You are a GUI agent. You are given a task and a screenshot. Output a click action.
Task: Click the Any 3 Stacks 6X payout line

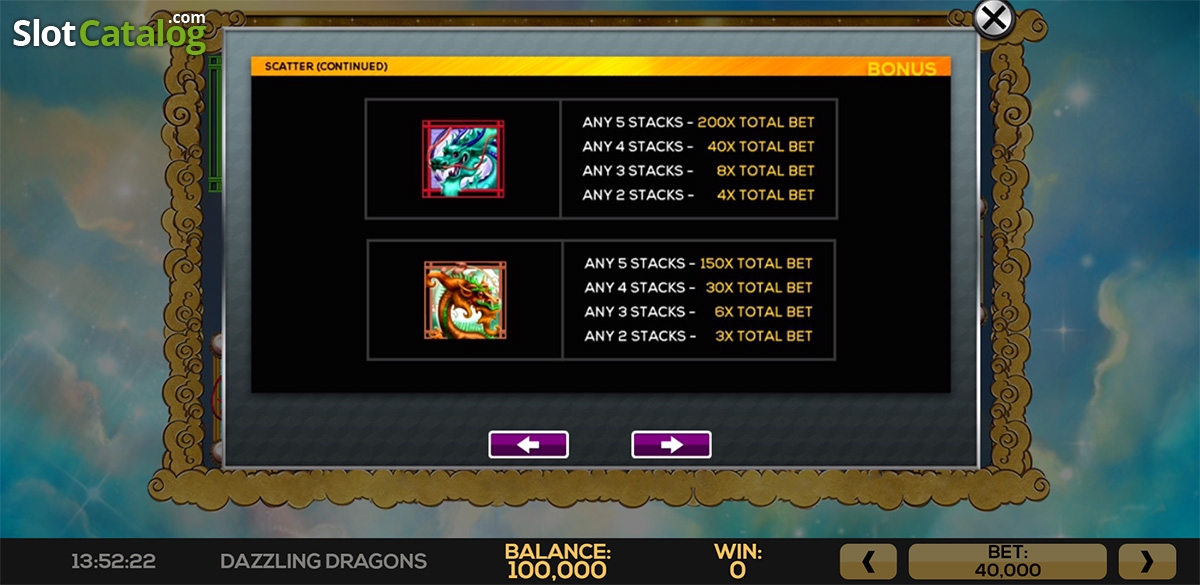[699, 311]
